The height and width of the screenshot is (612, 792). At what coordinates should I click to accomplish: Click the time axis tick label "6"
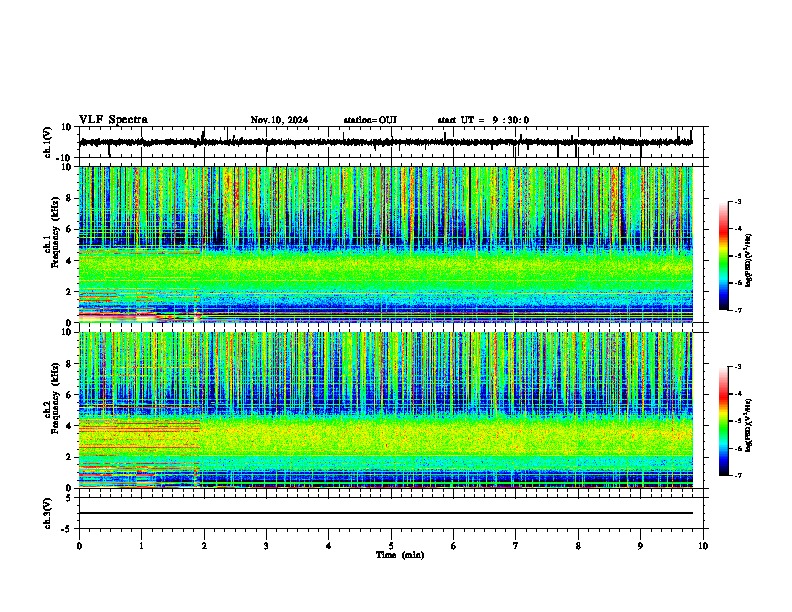pyautogui.click(x=454, y=546)
